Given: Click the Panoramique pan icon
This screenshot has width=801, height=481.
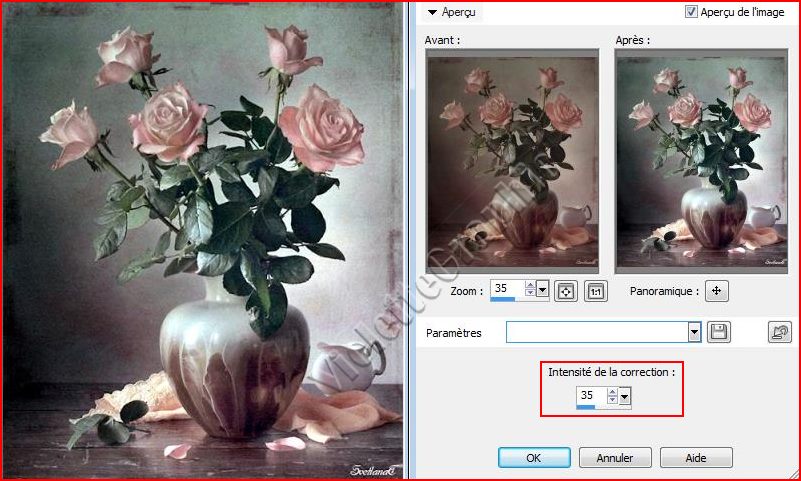Looking at the screenshot, I should point(716,291).
